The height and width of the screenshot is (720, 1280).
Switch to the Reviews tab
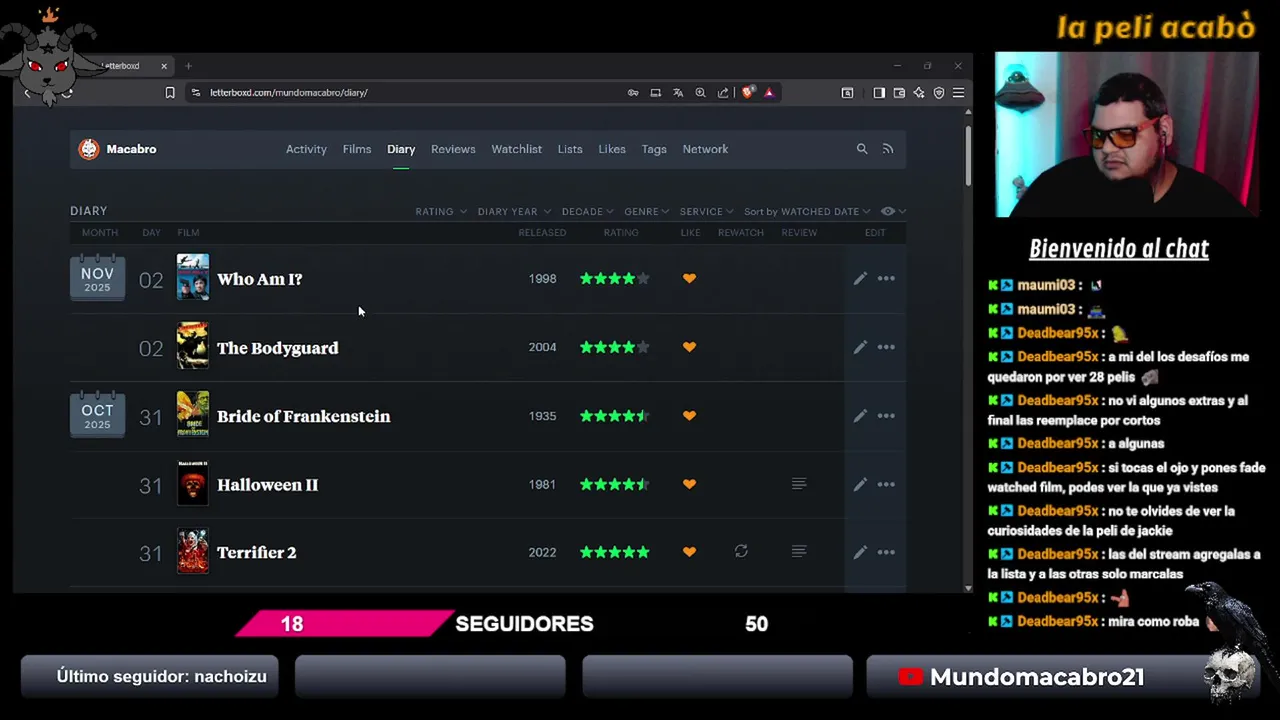click(x=453, y=149)
